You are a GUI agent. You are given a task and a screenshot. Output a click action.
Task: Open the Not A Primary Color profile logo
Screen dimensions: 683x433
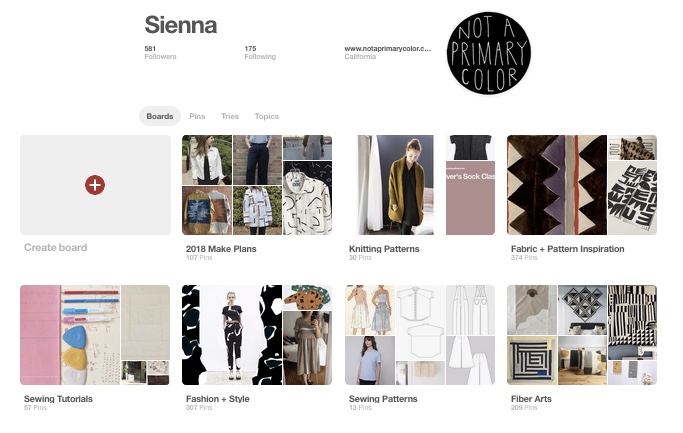click(489, 53)
